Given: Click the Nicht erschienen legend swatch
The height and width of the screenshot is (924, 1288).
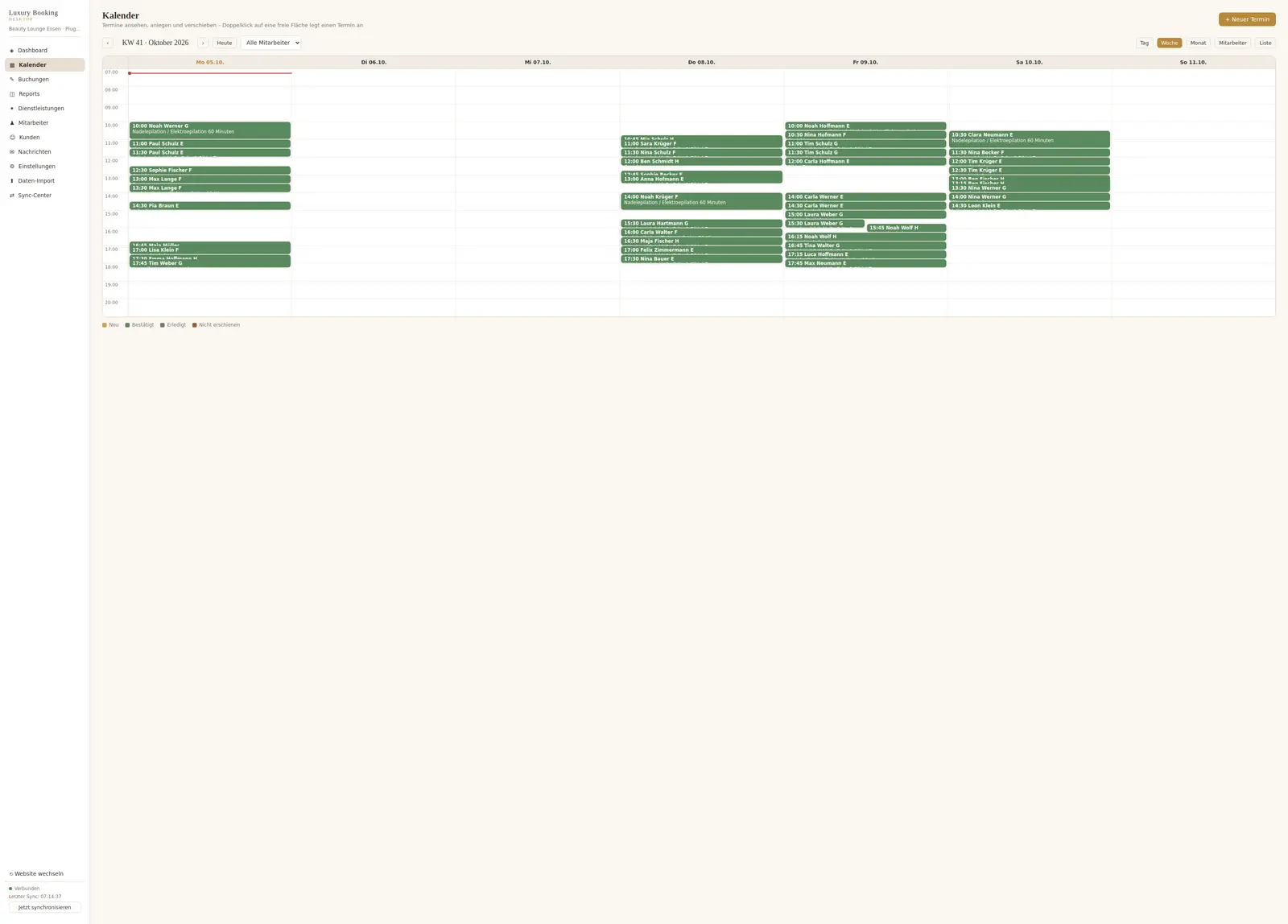Looking at the screenshot, I should coord(195,325).
